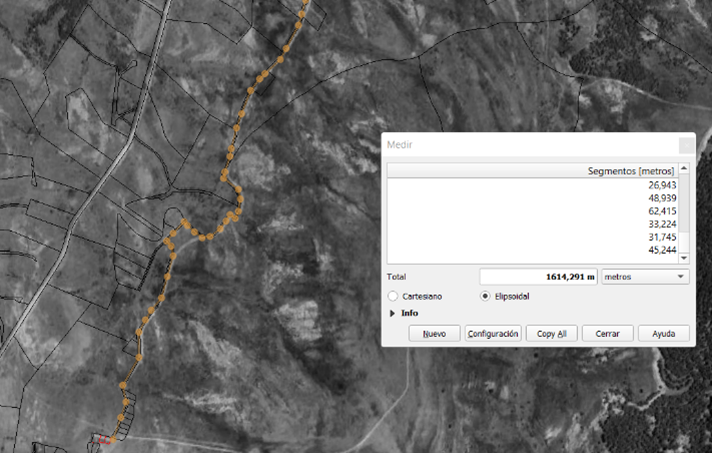This screenshot has width=712, height=453.
Task: Open the metros units dropdown
Action: pyautogui.click(x=645, y=276)
